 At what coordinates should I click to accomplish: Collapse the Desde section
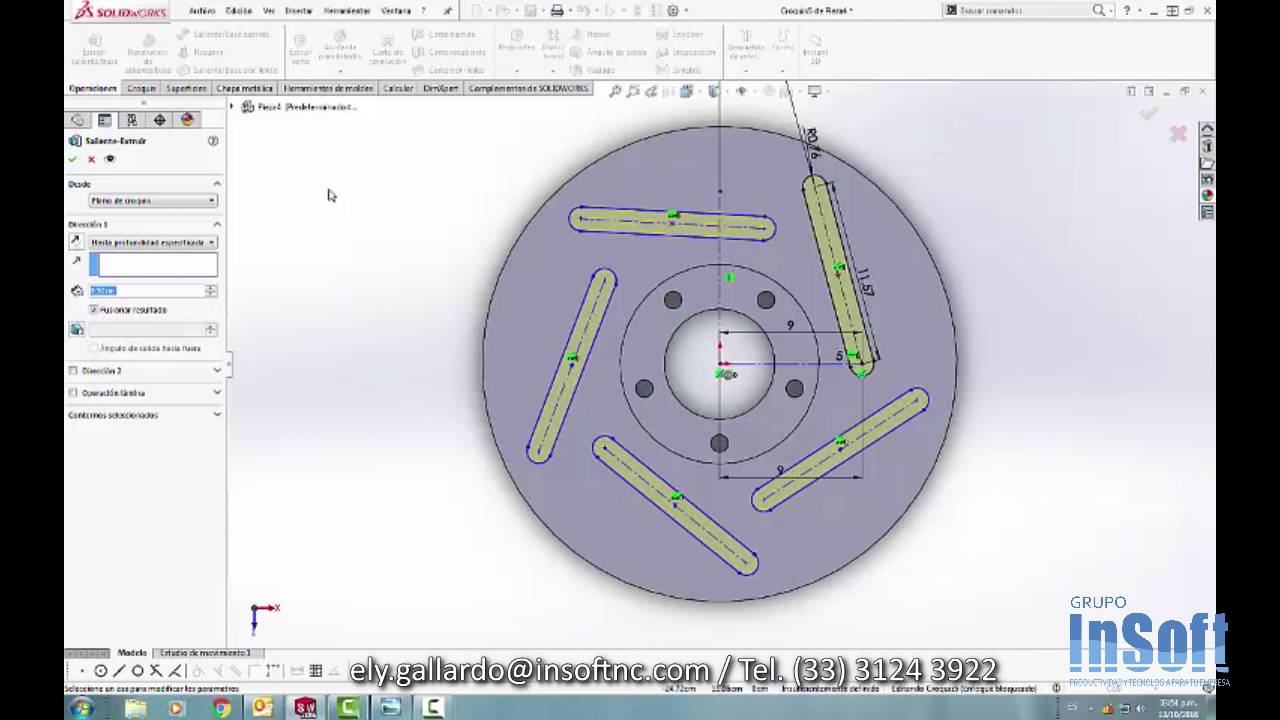coord(217,184)
